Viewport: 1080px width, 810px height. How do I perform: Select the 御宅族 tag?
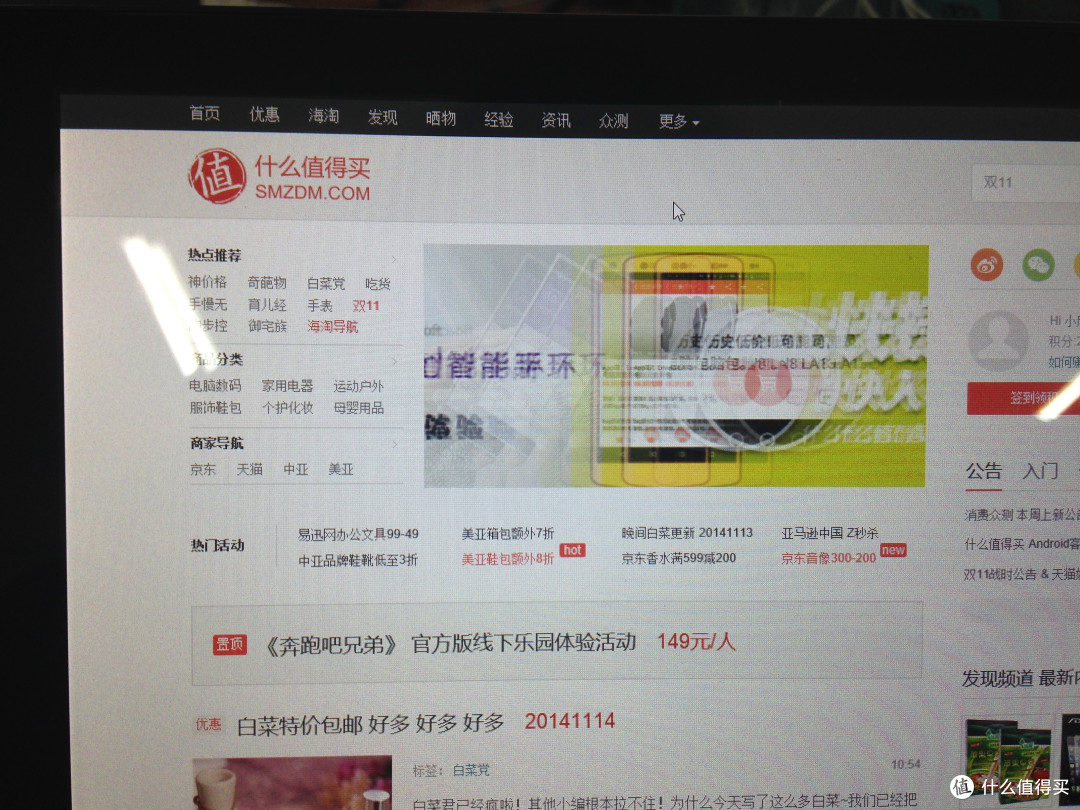click(267, 326)
